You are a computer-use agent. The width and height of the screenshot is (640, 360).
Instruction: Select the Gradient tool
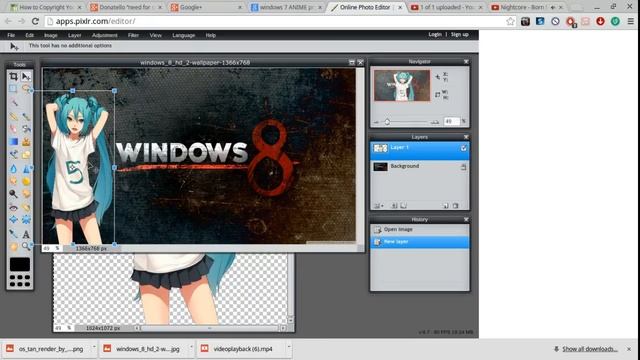click(13, 142)
